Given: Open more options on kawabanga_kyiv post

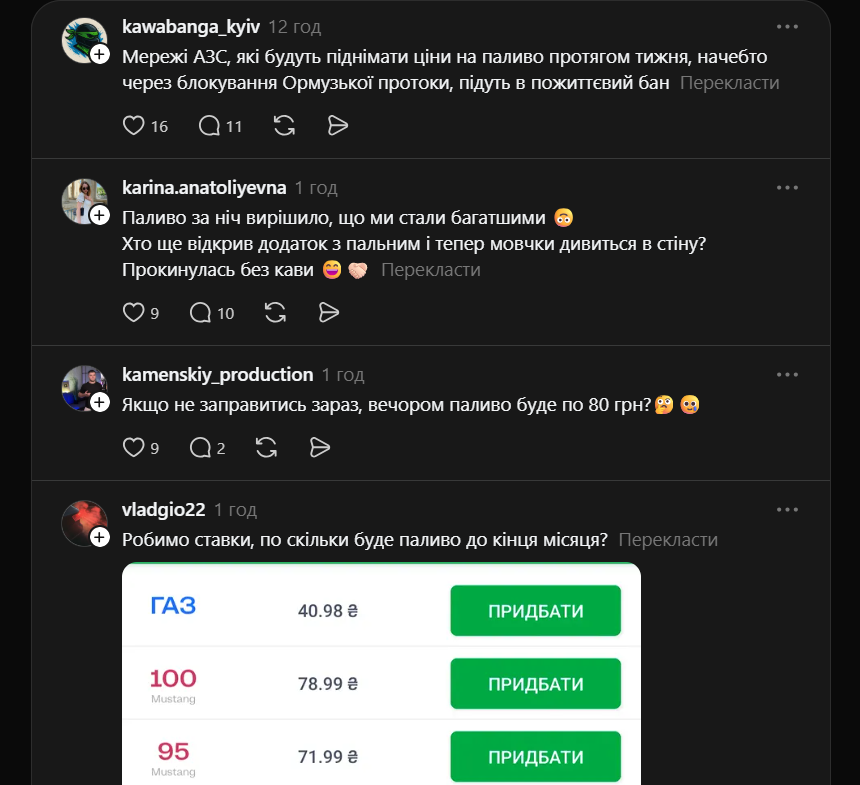Looking at the screenshot, I should coord(788,27).
